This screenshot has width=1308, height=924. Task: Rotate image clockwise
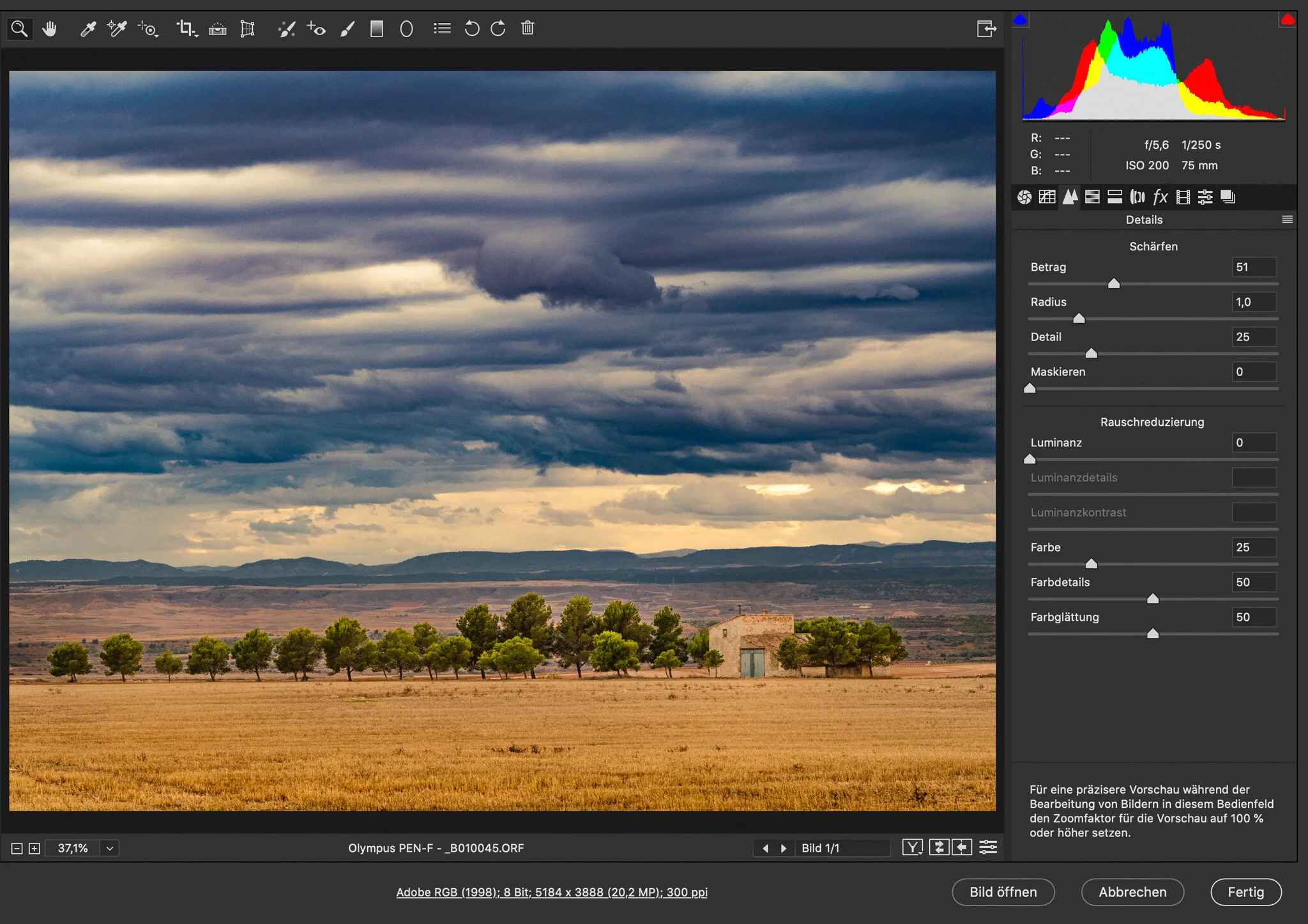[498, 29]
